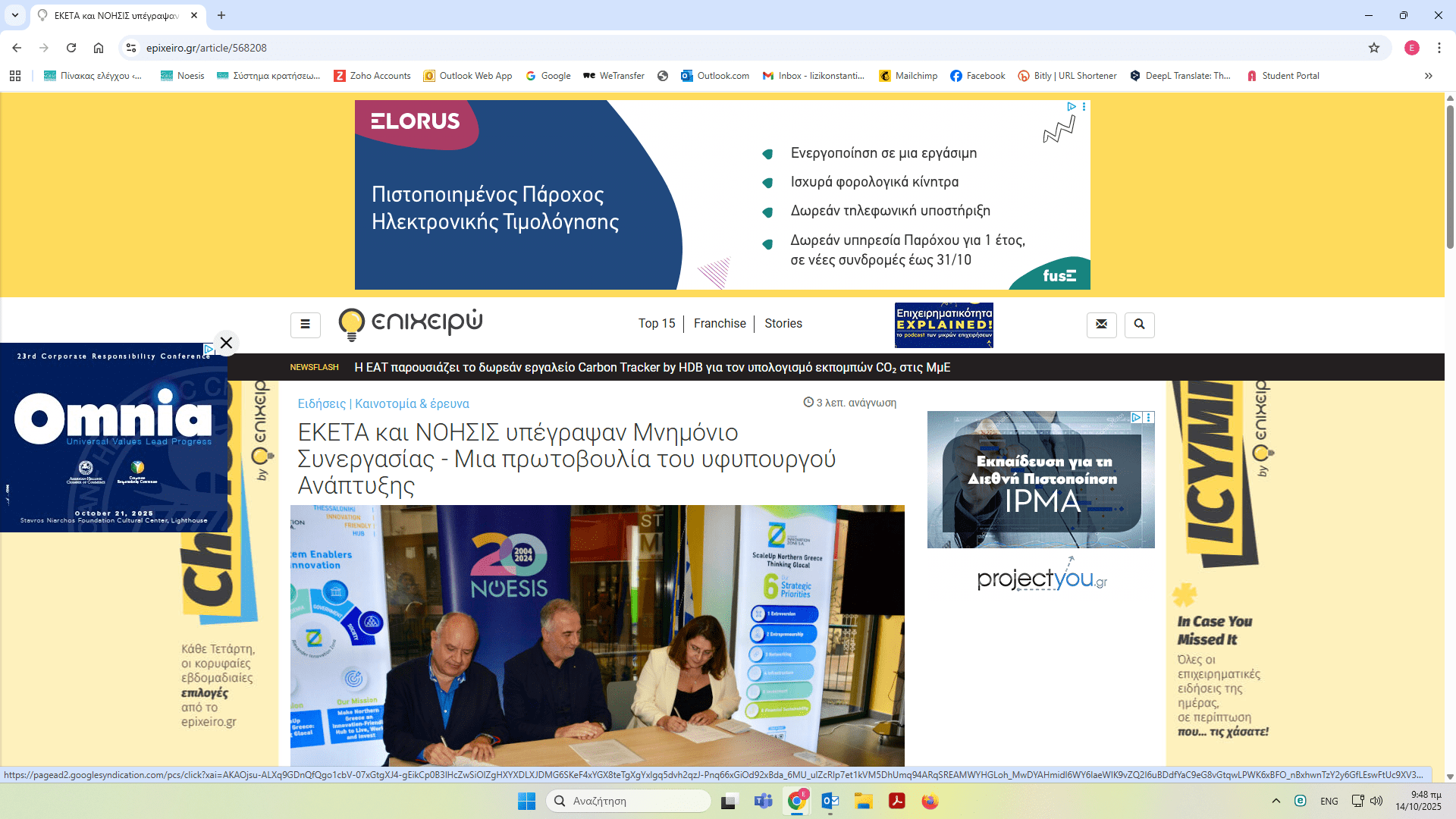Image resolution: width=1456 pixels, height=819 pixels.
Task: Click the envelope newsletter icon
Action: (x=1101, y=325)
